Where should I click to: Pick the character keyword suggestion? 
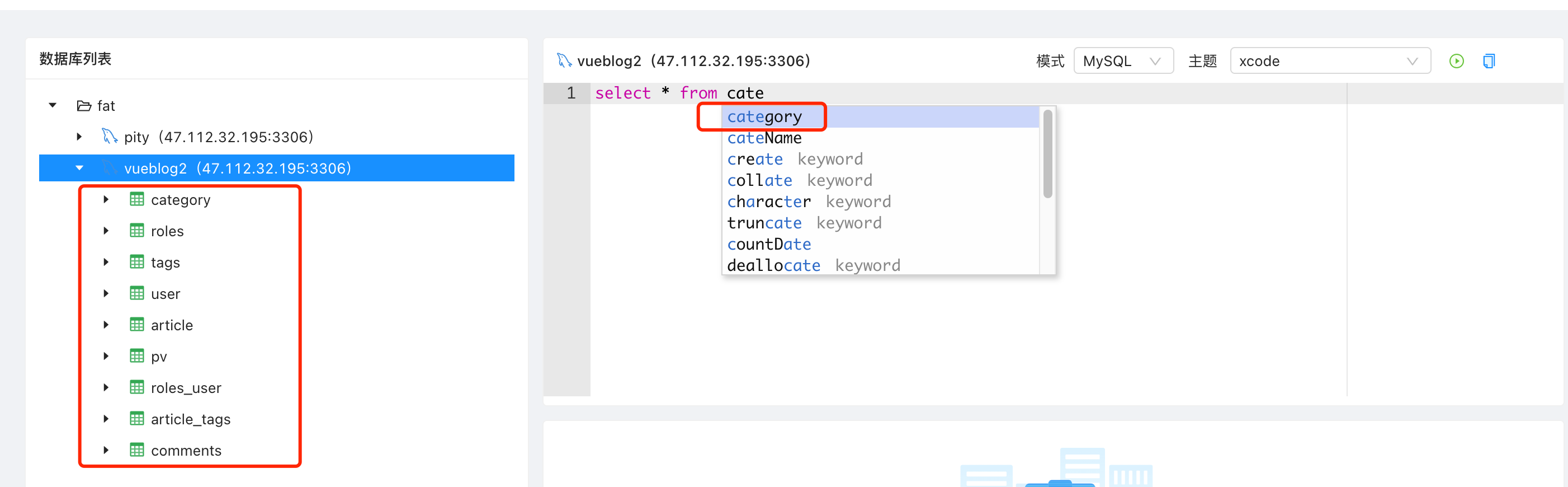[880, 202]
